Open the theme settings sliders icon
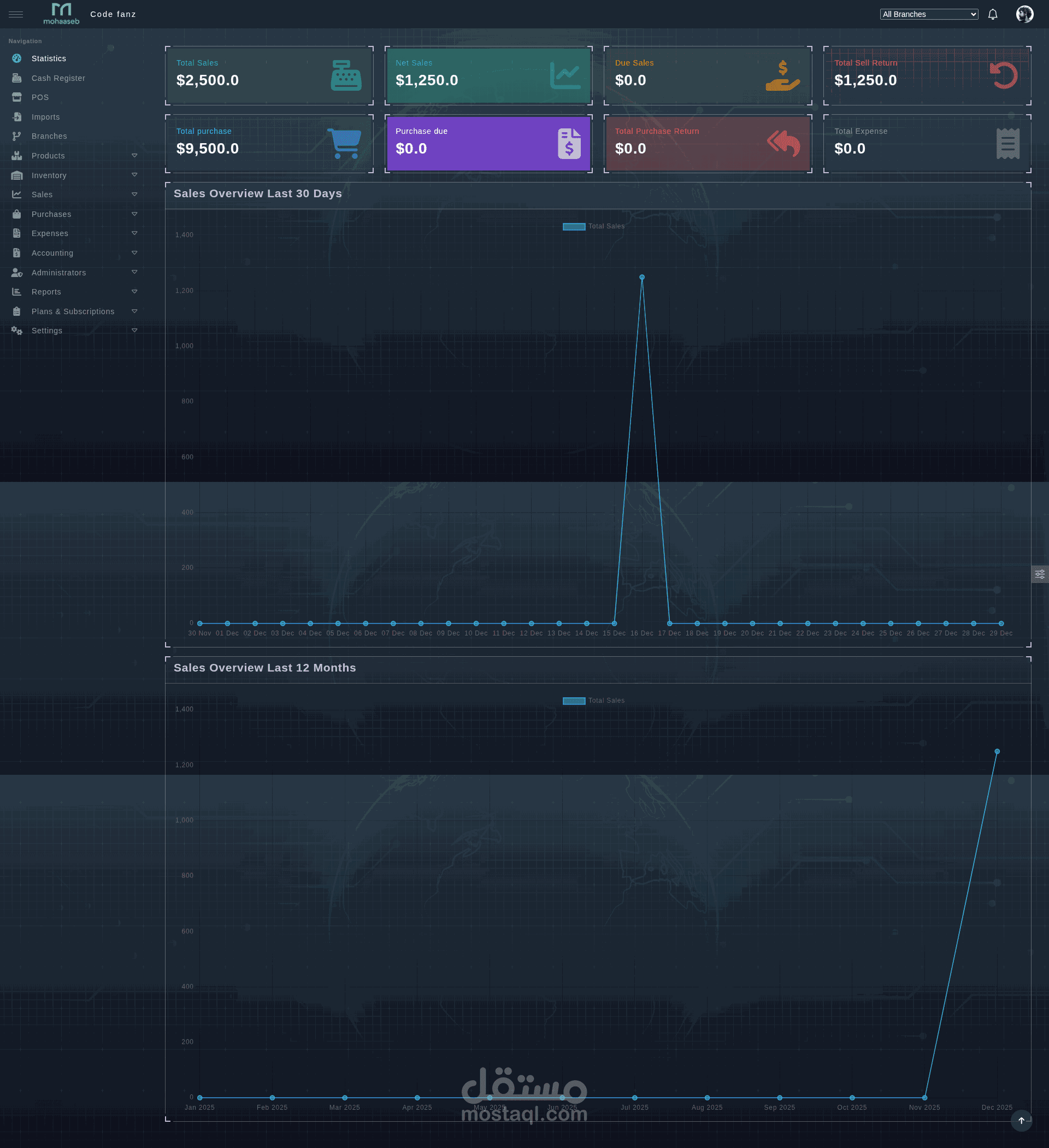This screenshot has width=1049, height=1148. coord(1040,574)
